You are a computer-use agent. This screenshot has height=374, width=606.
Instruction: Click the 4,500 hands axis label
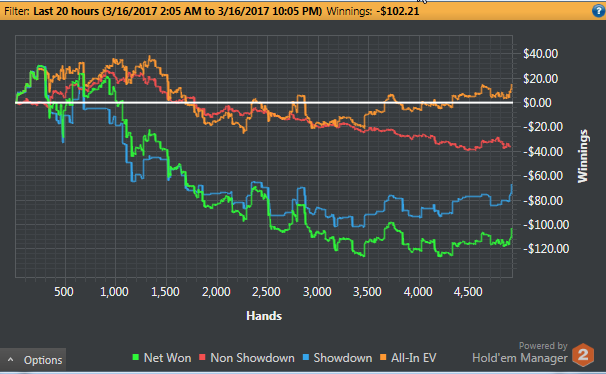point(468,292)
